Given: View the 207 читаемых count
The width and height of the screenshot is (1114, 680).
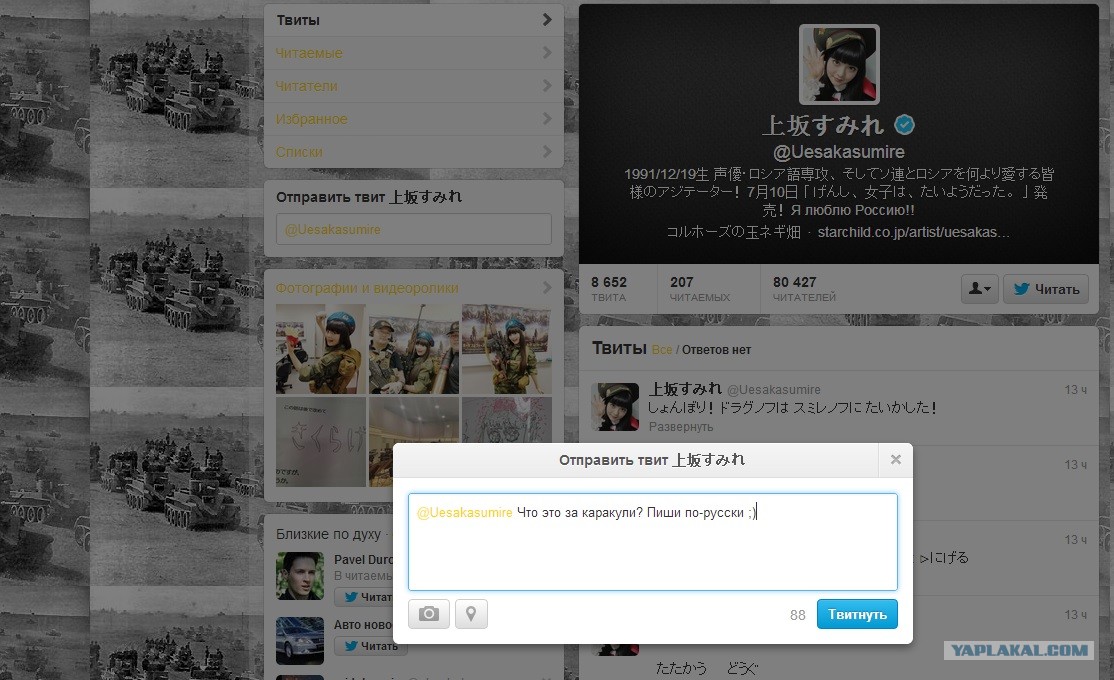Looking at the screenshot, I should pos(700,288).
